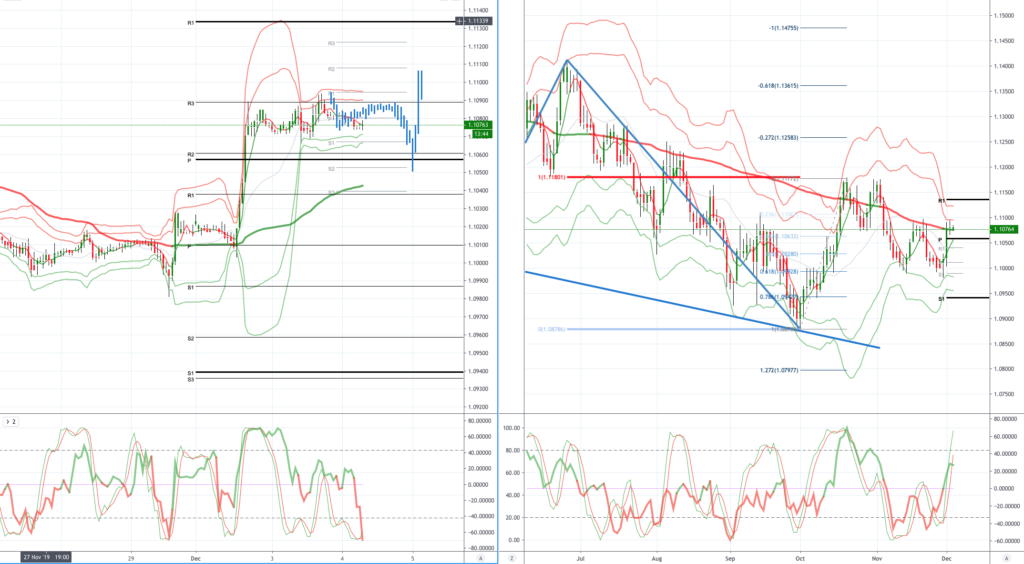Click the Dec marker on the left time axis
1024x564 pixels.
click(x=195, y=558)
